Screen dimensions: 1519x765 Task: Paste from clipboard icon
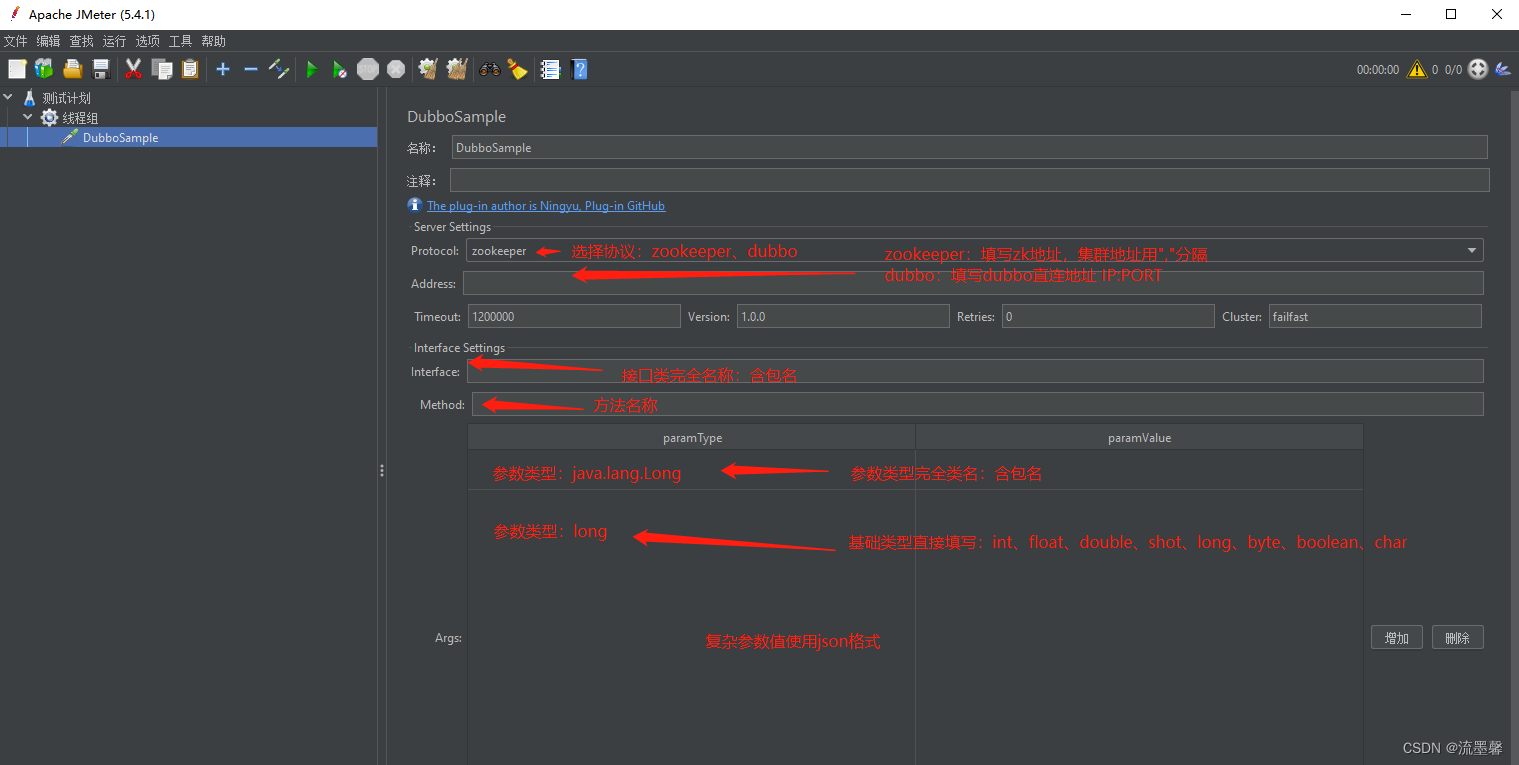[x=189, y=69]
